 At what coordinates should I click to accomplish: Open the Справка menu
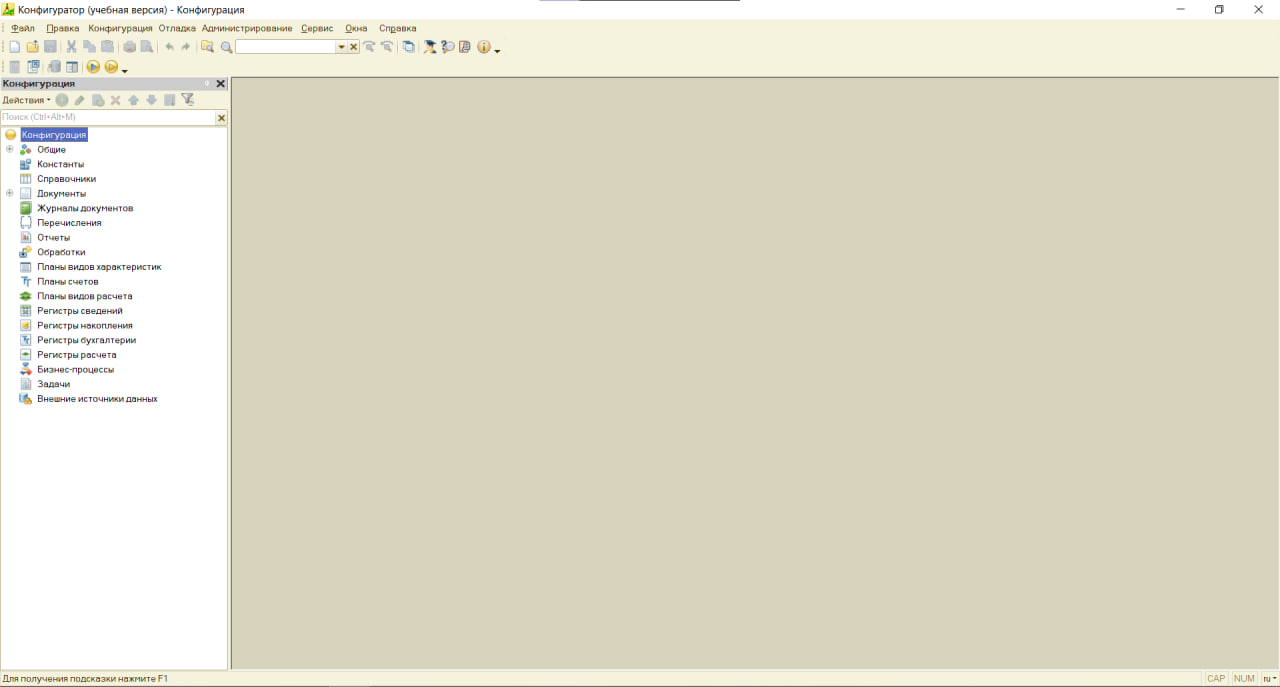[397, 28]
